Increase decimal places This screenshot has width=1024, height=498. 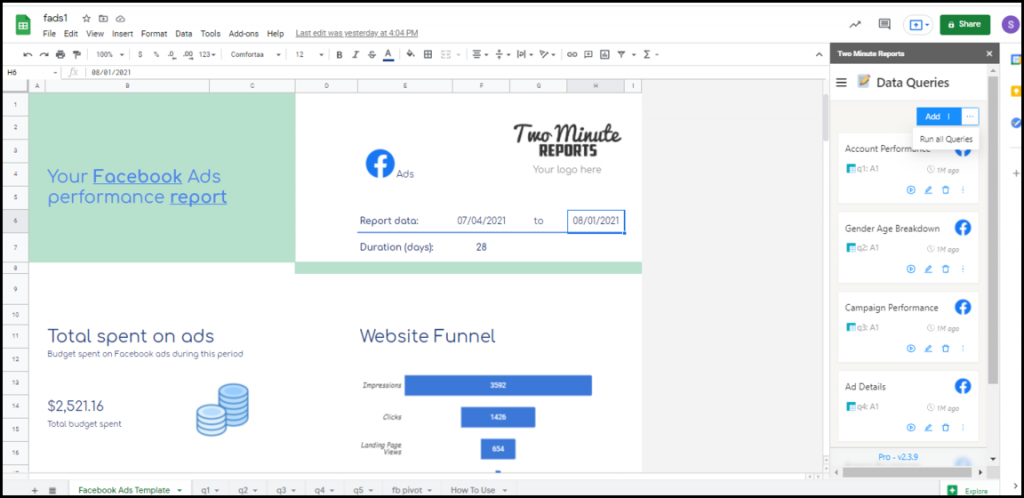[x=188, y=55]
